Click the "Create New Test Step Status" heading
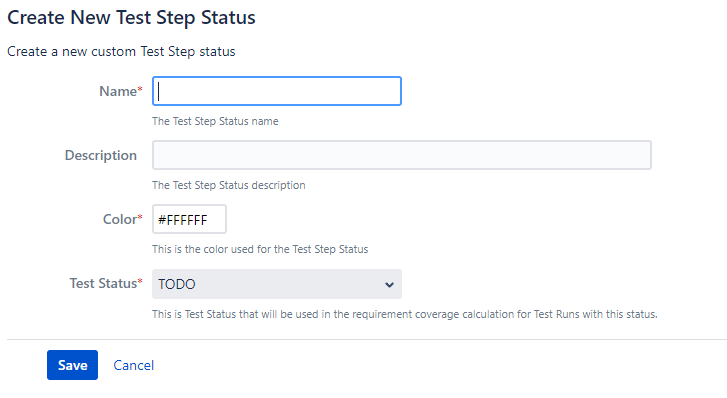The image size is (727, 398). (x=131, y=18)
